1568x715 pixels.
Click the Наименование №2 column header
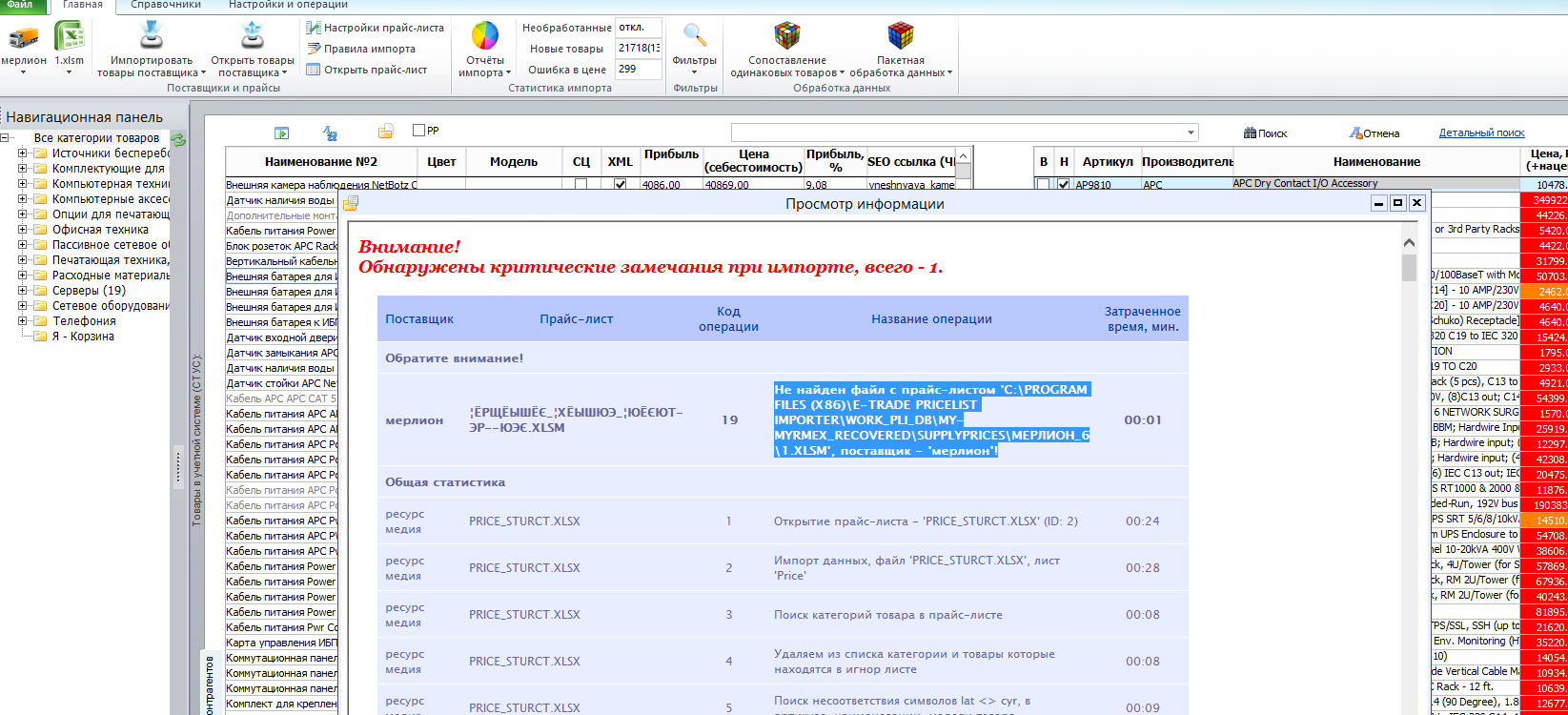(x=321, y=162)
